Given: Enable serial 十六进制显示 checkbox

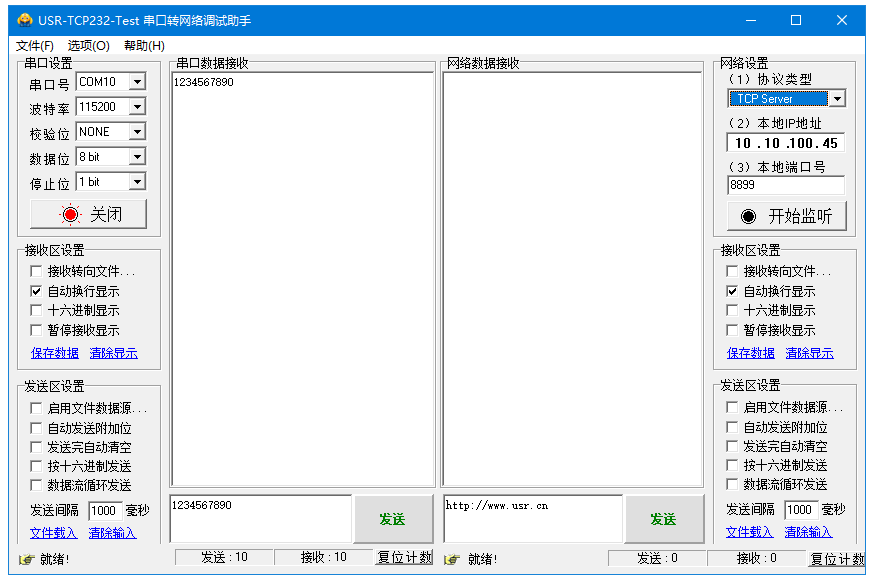Looking at the screenshot, I should [x=37, y=311].
